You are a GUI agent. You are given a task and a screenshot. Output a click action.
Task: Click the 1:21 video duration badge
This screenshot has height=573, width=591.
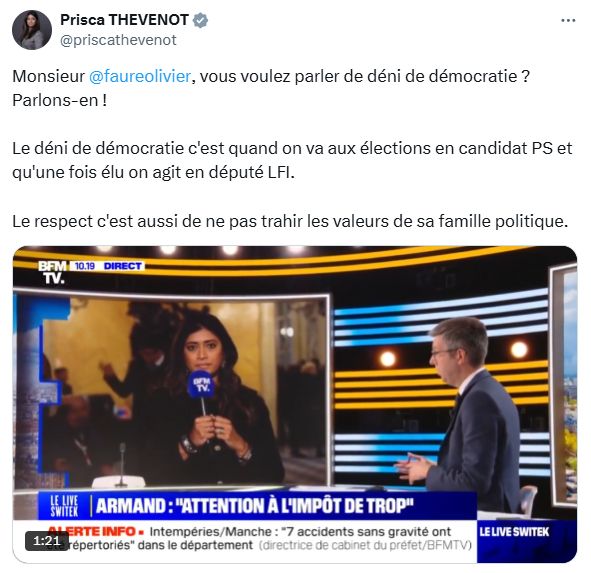pyautogui.click(x=47, y=541)
